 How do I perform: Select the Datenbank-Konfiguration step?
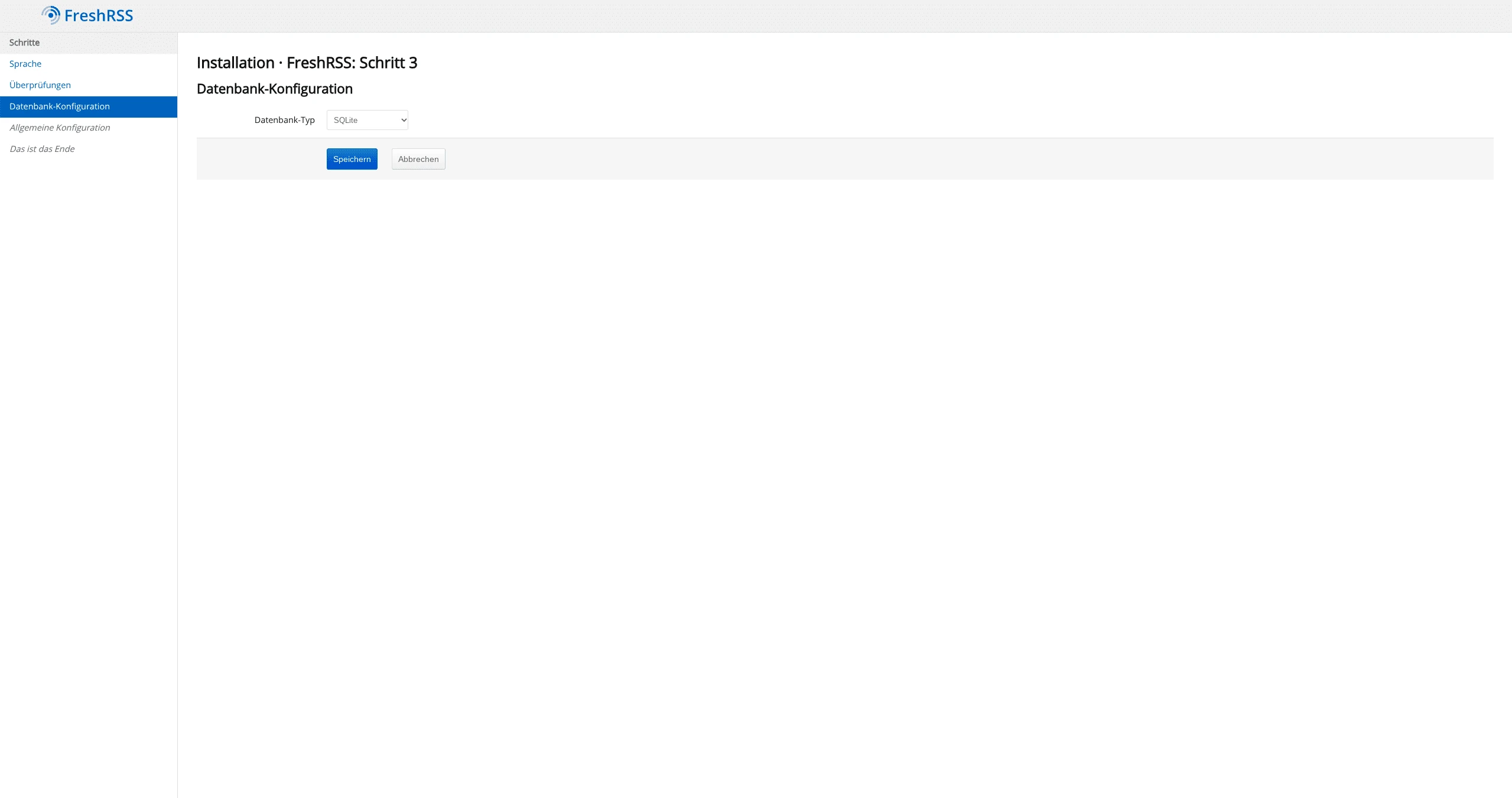(89, 106)
